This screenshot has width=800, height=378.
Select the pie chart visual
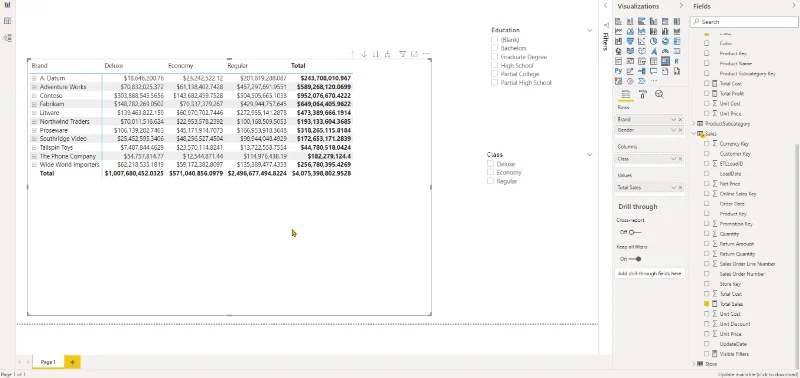point(653,41)
